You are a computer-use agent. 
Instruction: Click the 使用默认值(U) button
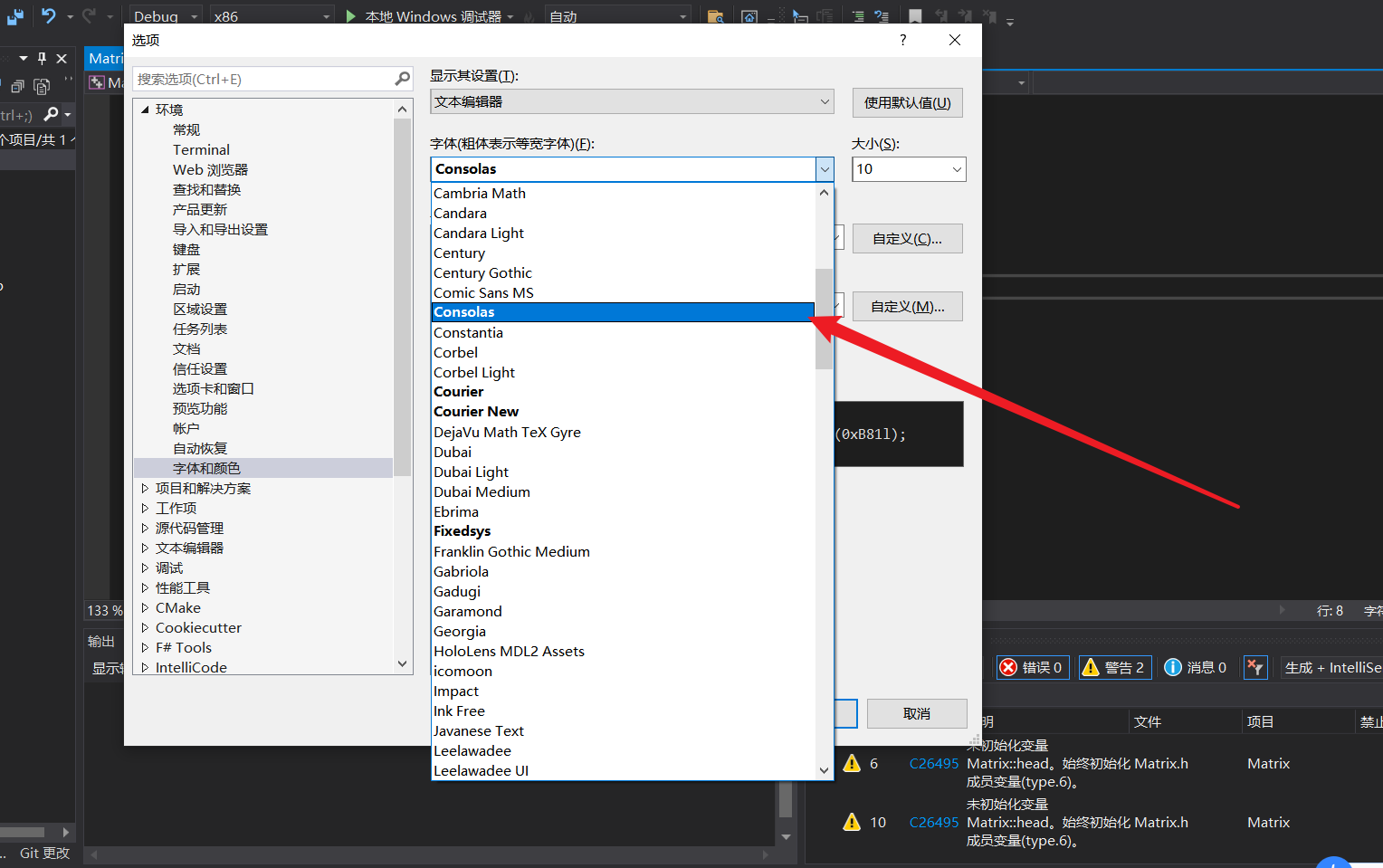pos(907,102)
